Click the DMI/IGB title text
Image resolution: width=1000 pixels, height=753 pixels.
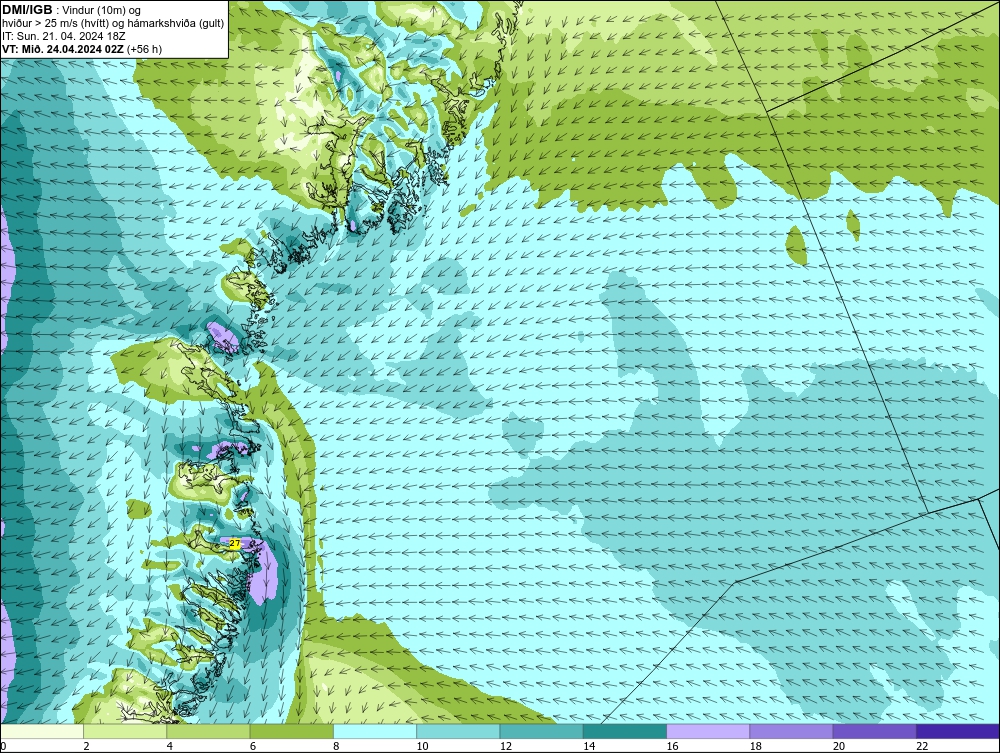pyautogui.click(x=27, y=10)
